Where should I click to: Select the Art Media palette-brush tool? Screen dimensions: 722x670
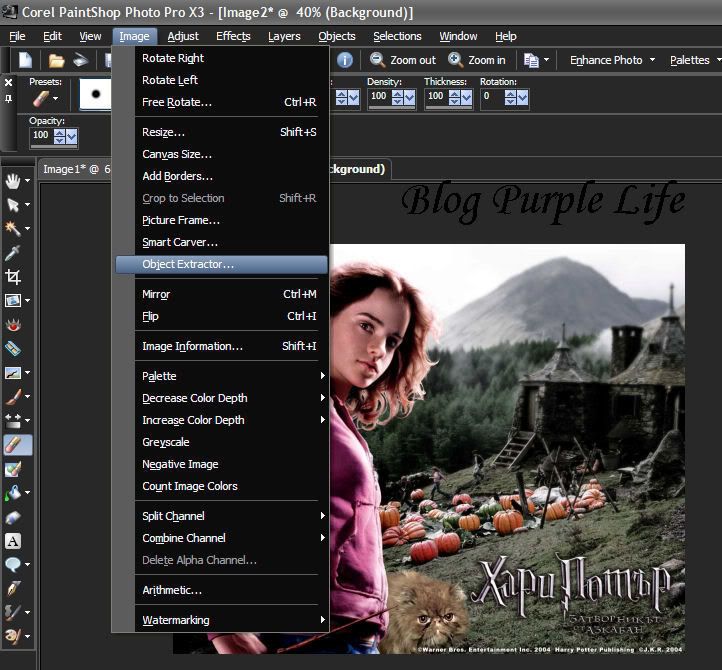pos(12,636)
